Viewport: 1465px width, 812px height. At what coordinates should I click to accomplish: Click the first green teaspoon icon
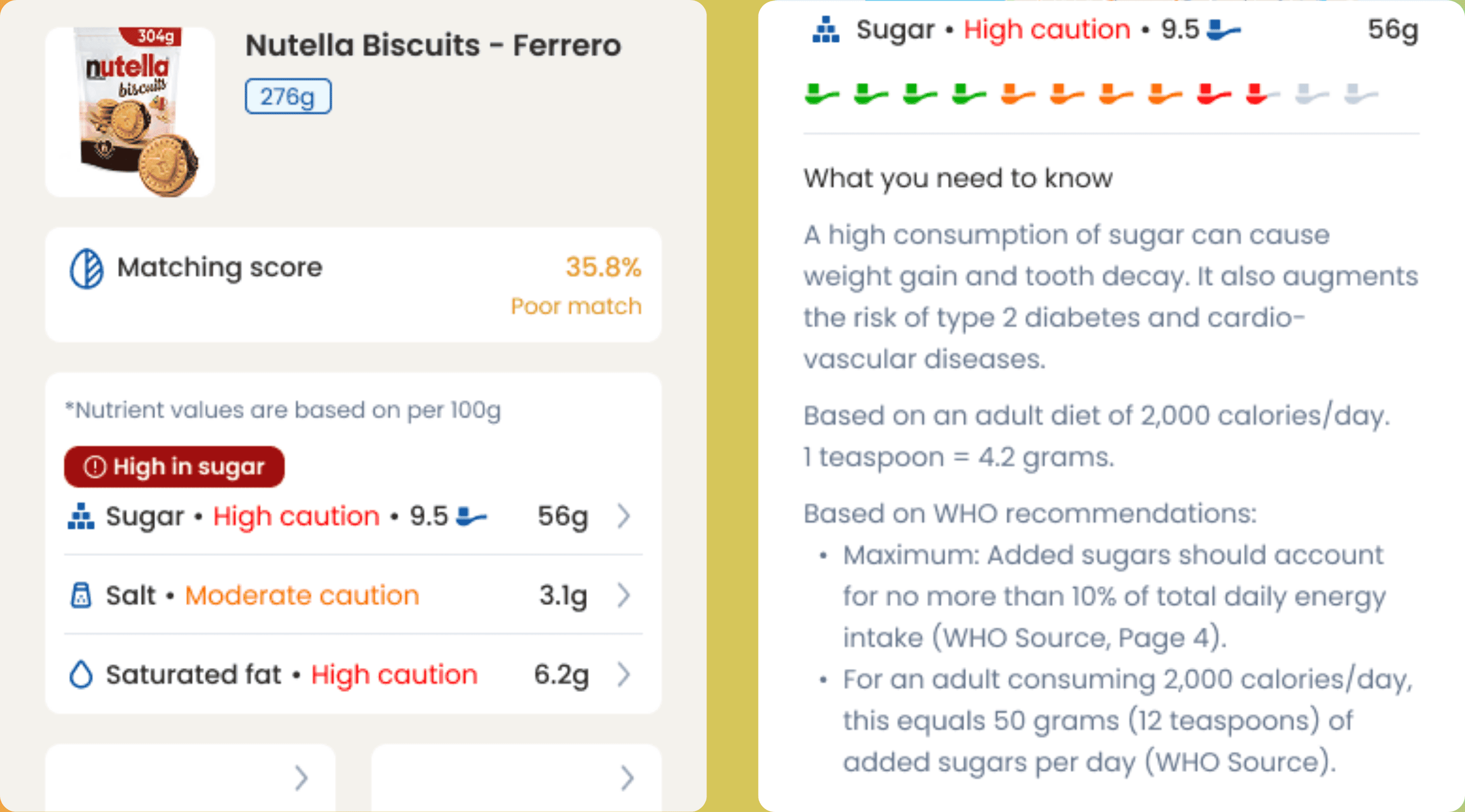click(821, 94)
